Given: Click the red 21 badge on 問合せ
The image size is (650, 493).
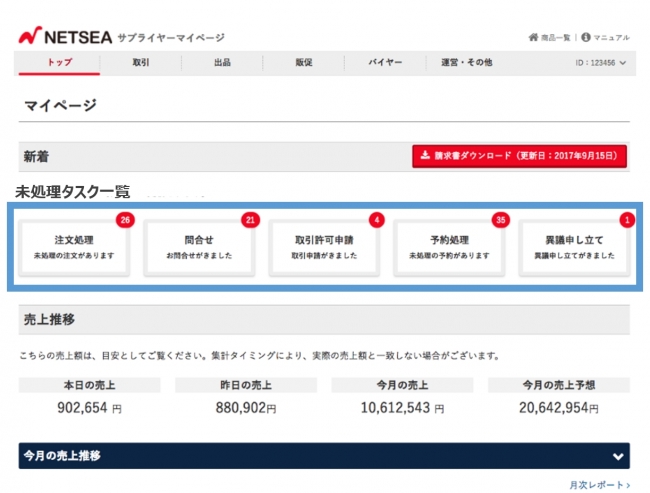Looking at the screenshot, I should point(250,220).
